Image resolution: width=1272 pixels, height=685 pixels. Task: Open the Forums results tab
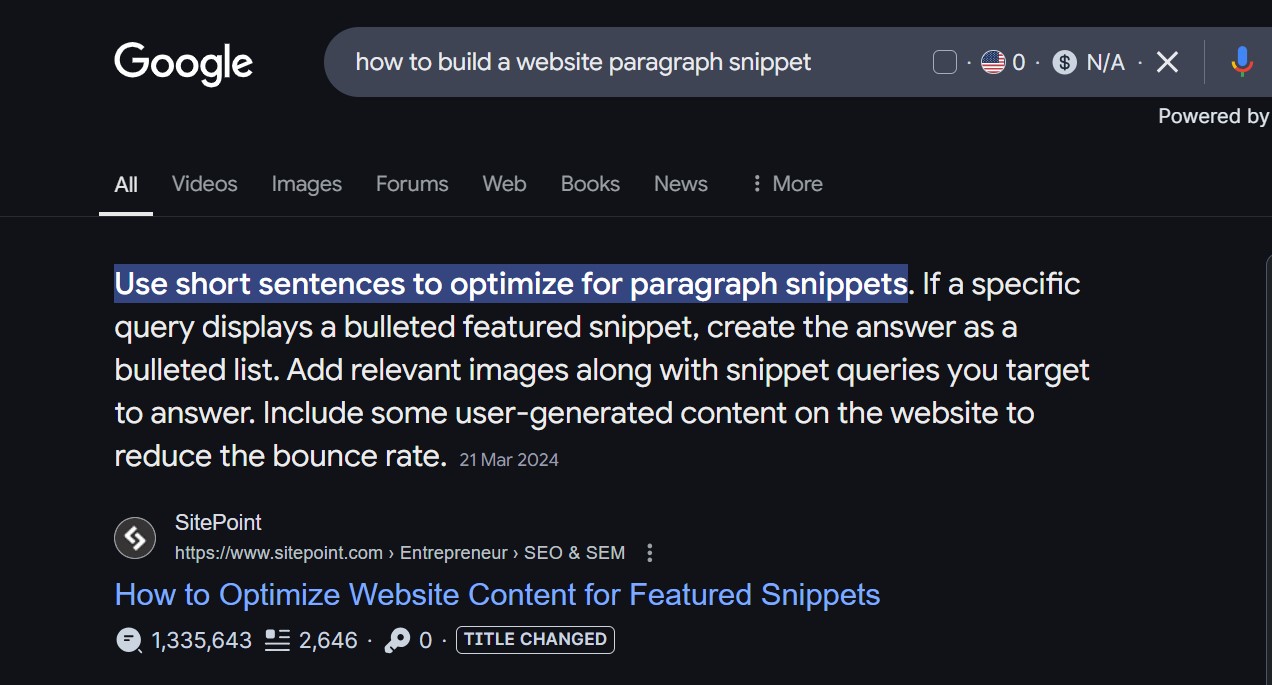tap(412, 184)
